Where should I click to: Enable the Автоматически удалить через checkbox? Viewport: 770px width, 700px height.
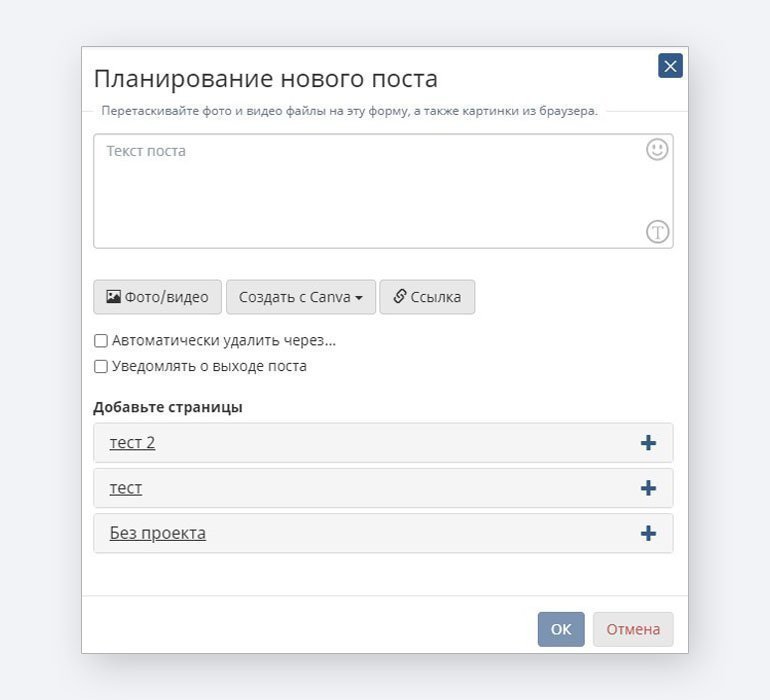point(101,341)
